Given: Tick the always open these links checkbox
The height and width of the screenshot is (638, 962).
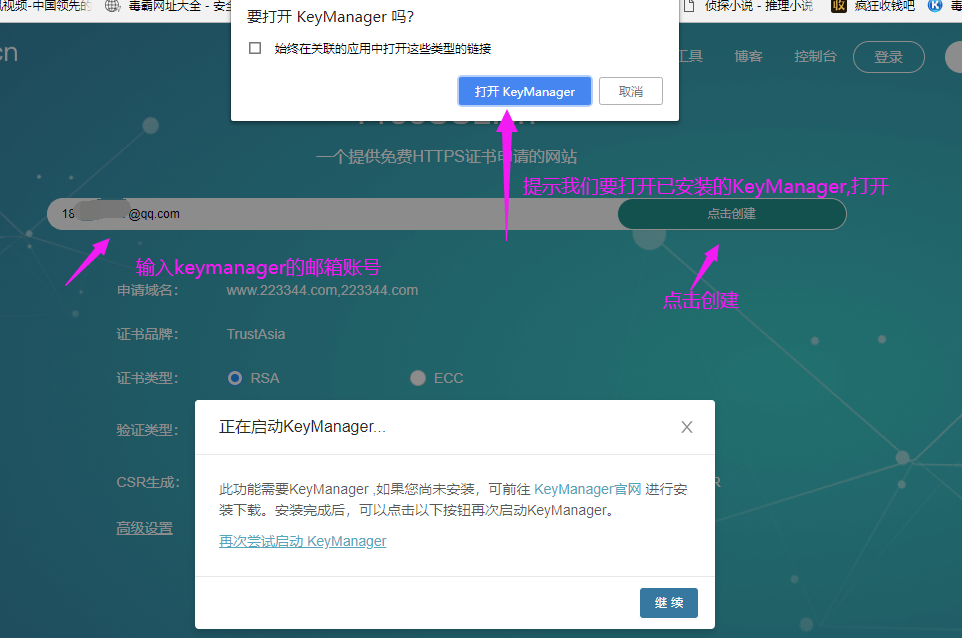Looking at the screenshot, I should pyautogui.click(x=255, y=48).
